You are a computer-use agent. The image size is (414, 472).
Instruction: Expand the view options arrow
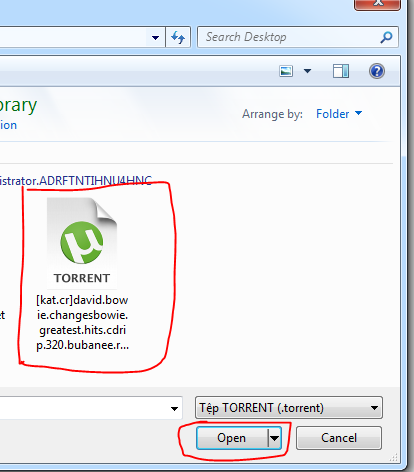pyautogui.click(x=307, y=71)
